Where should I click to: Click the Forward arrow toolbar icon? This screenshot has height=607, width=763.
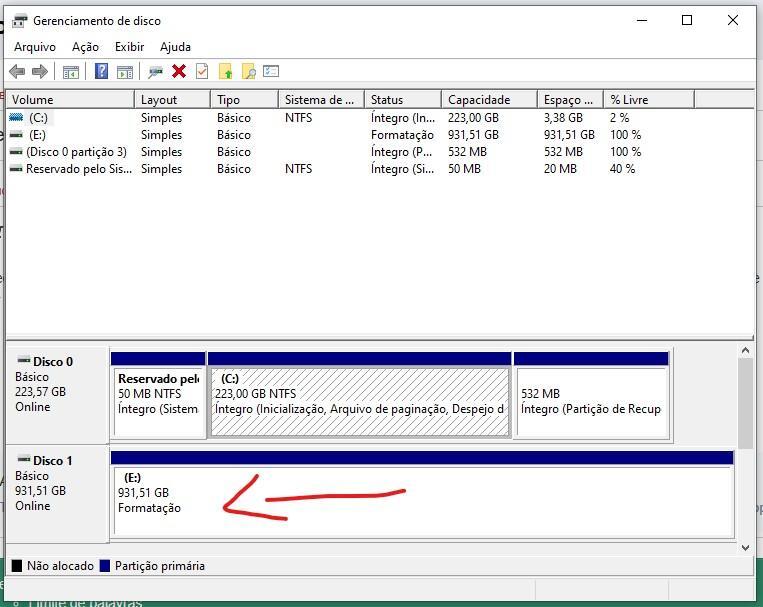(40, 72)
